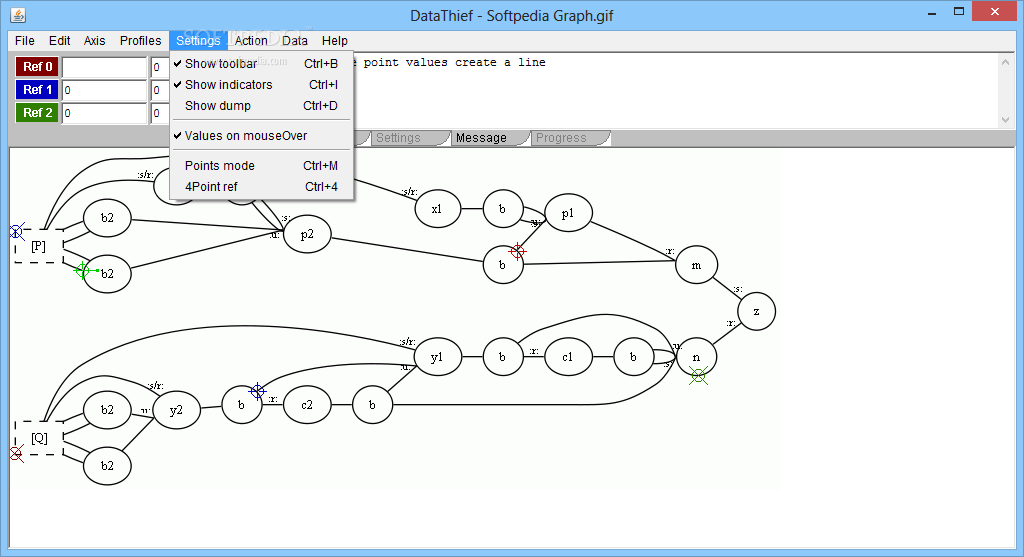Click the blue X marker beside [P] box
The height and width of the screenshot is (557, 1024).
16,231
